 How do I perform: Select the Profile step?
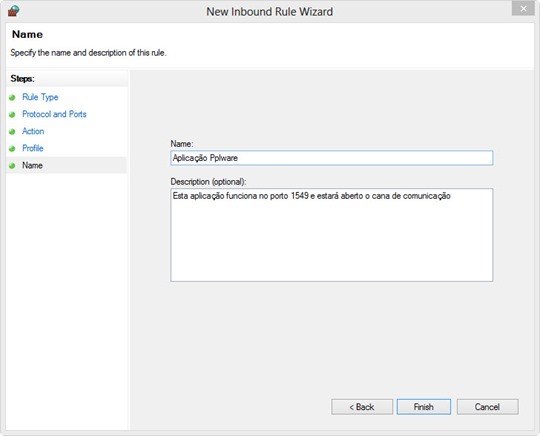click(33, 148)
